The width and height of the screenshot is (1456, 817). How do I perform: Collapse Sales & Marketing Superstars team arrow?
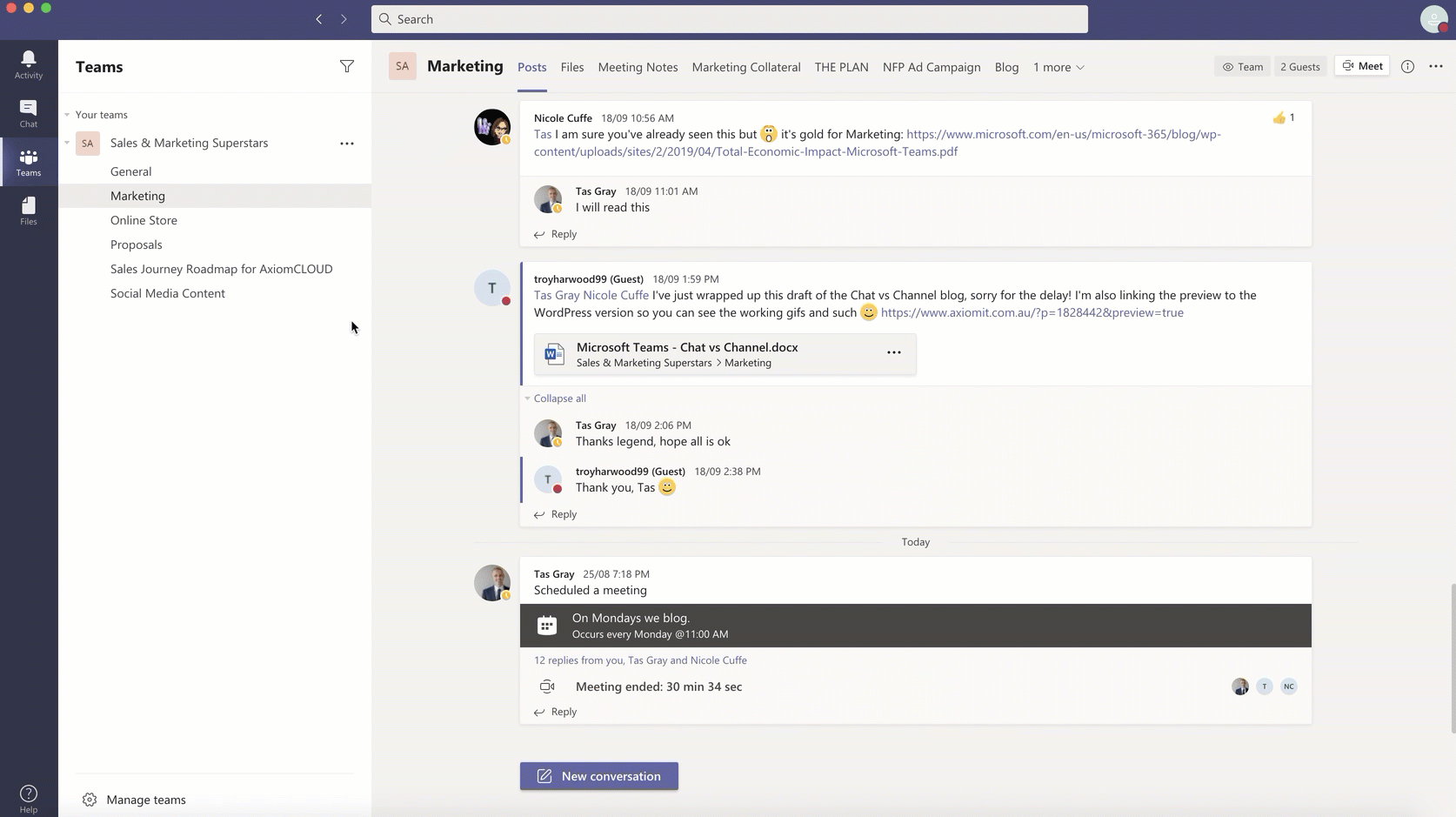67,143
